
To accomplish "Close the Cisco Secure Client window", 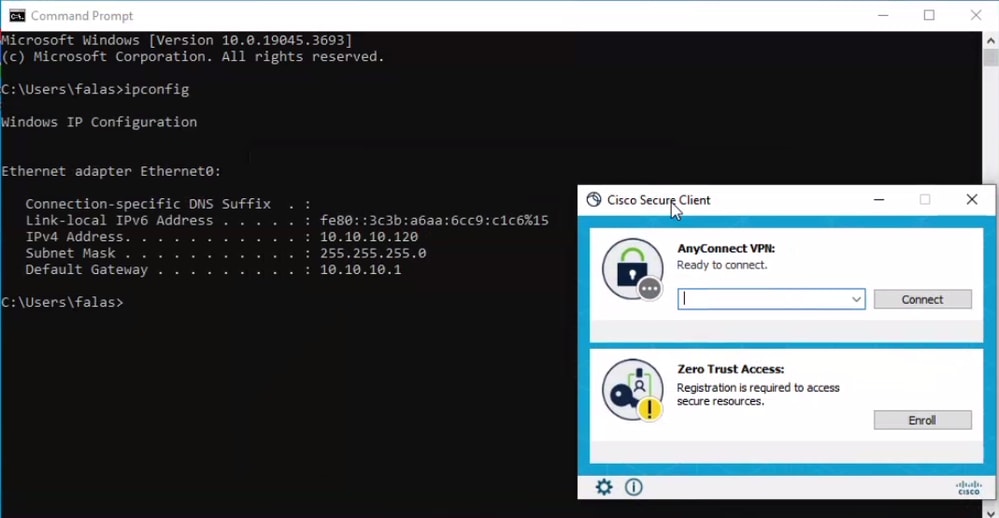I will (972, 199).
